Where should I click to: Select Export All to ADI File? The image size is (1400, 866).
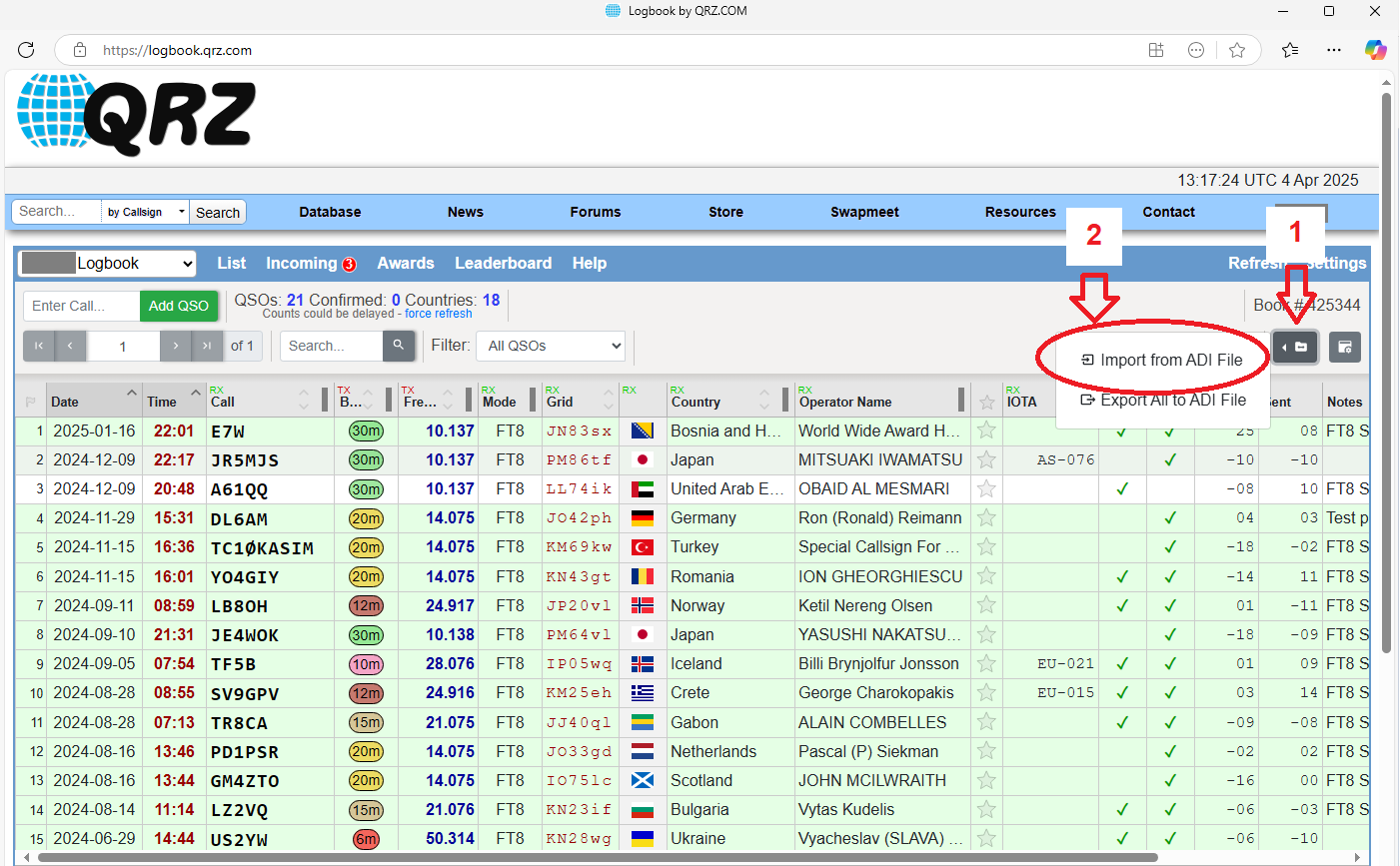pyautogui.click(x=1164, y=400)
